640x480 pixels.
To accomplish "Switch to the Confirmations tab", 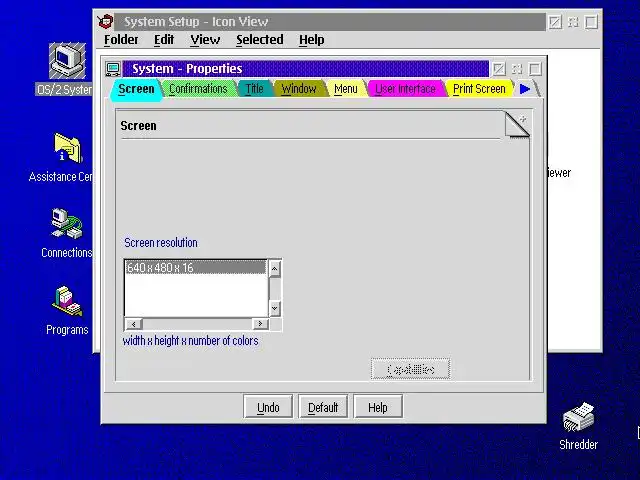I will (198, 89).
